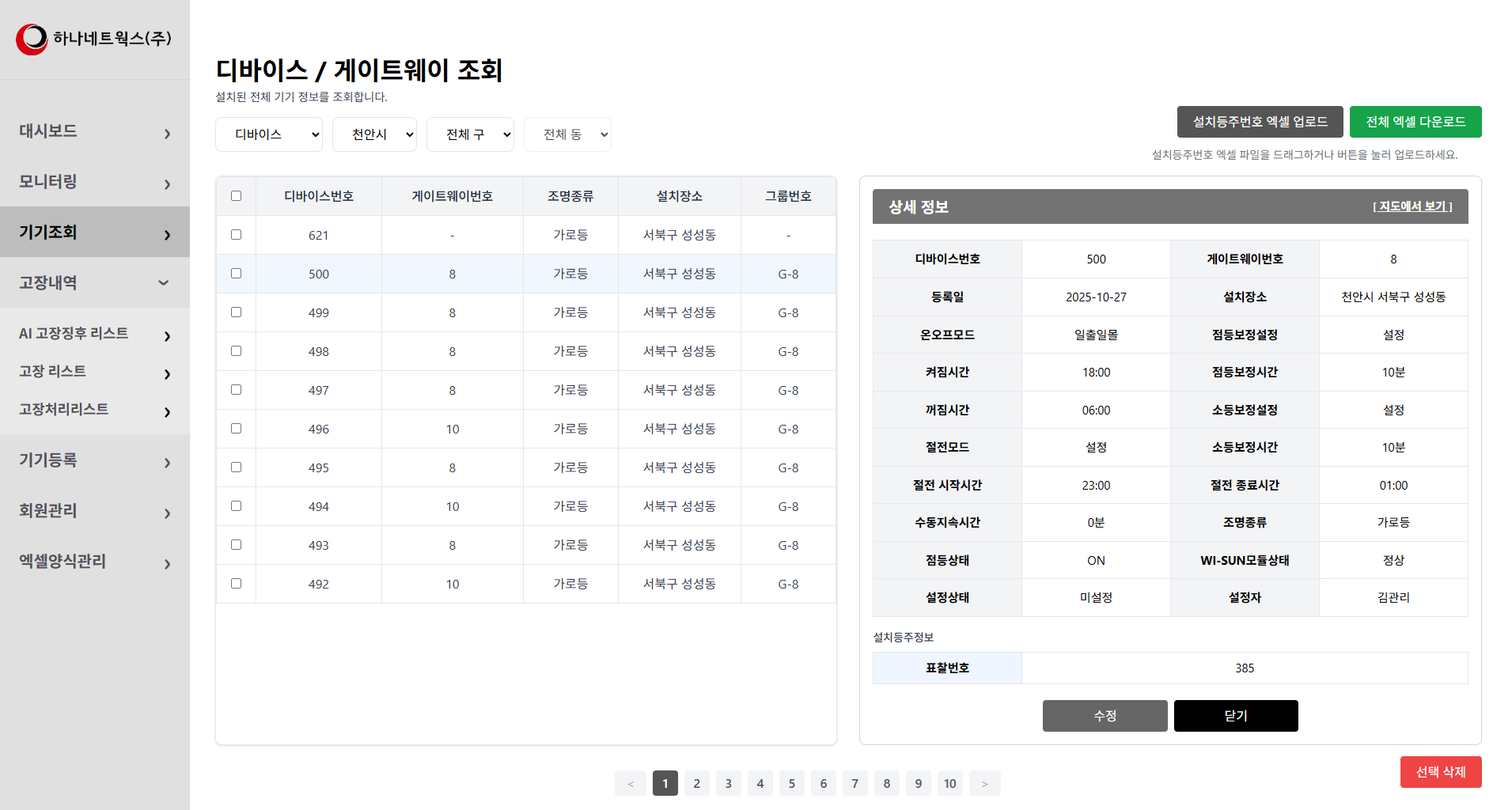Click the 전체 엑셀 다운로드 button
The image size is (1512, 810).
(1415, 122)
